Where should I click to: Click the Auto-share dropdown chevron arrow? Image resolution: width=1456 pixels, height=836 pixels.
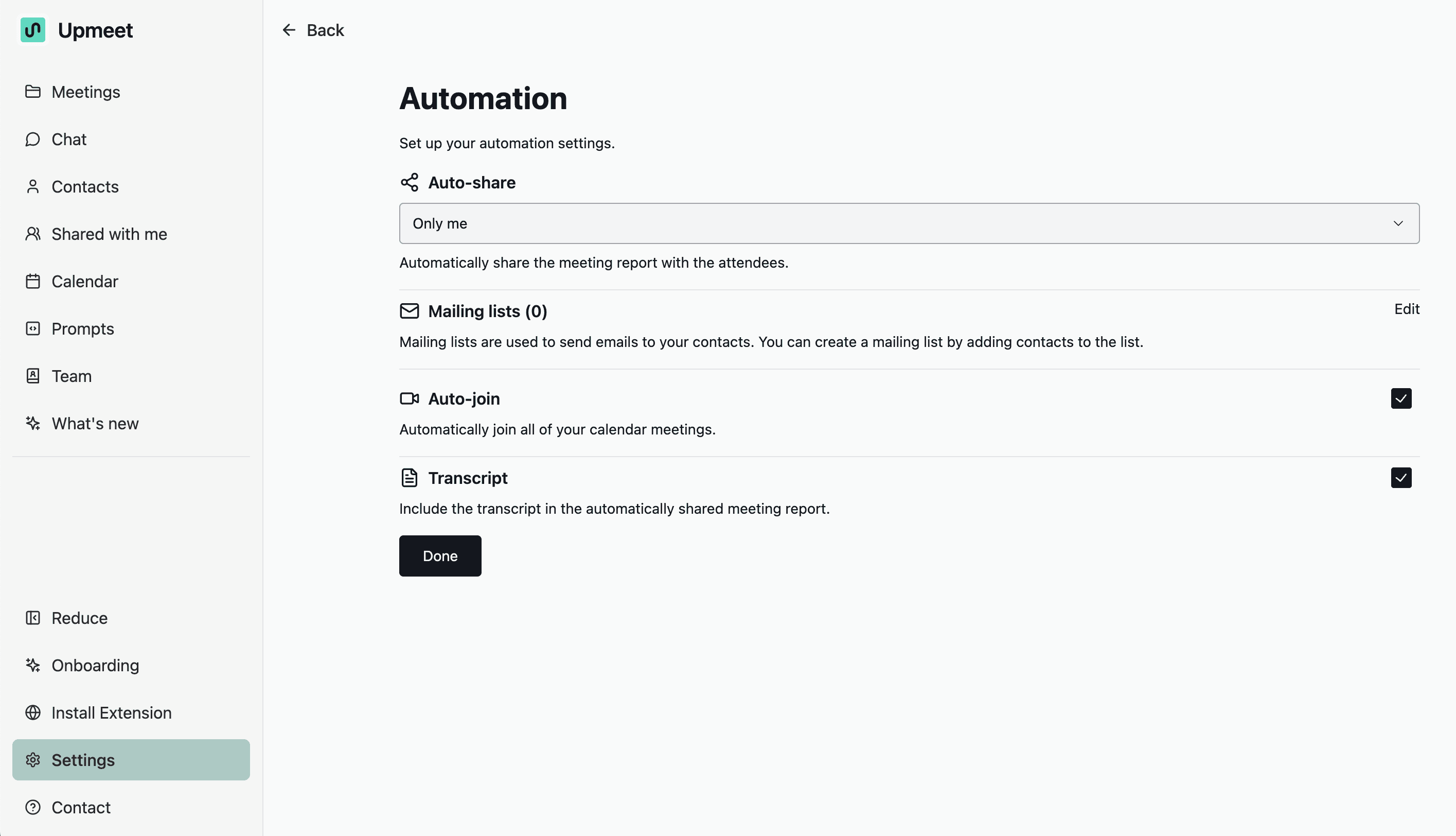pyautogui.click(x=1397, y=223)
